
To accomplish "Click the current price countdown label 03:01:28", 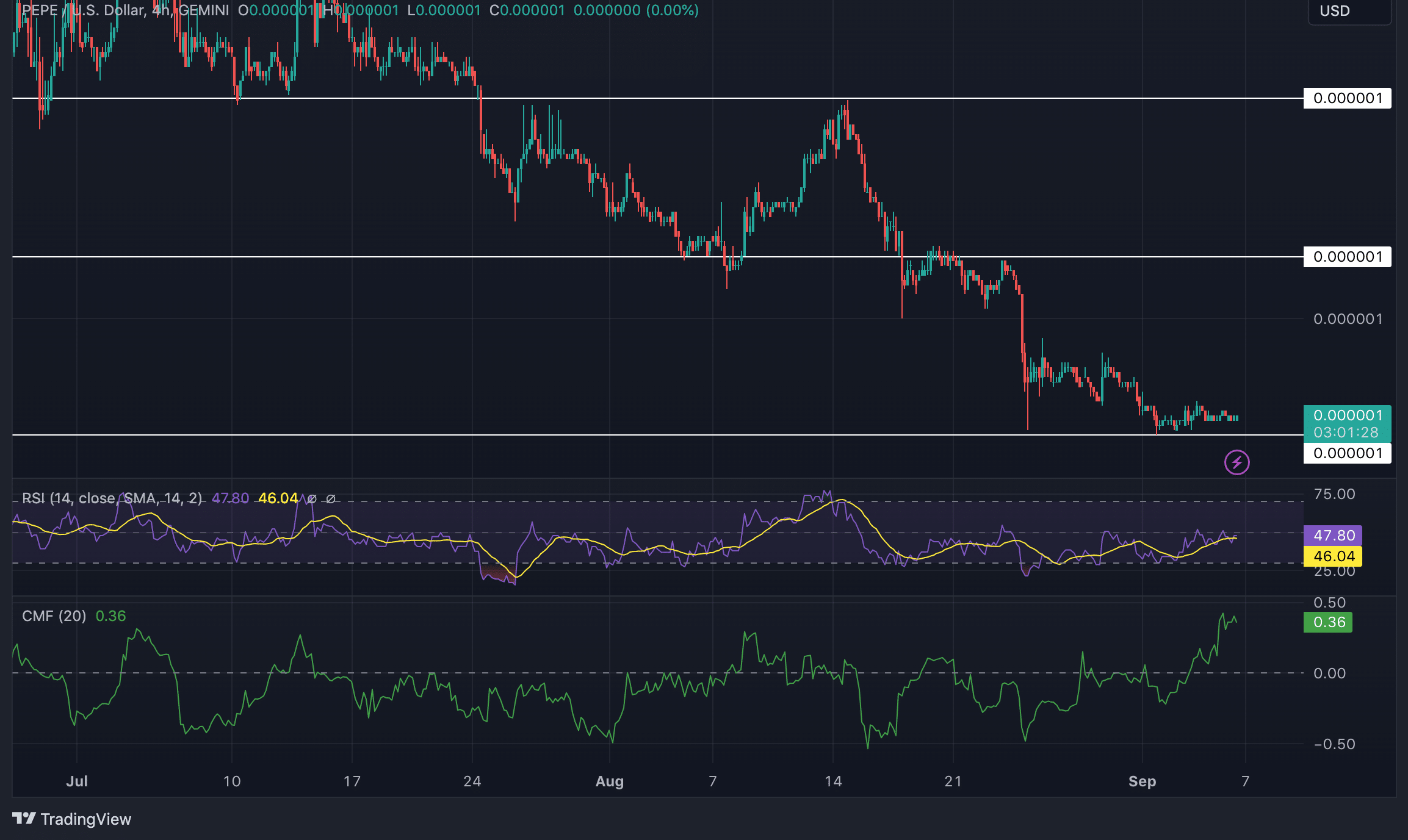I will pyautogui.click(x=1346, y=433).
